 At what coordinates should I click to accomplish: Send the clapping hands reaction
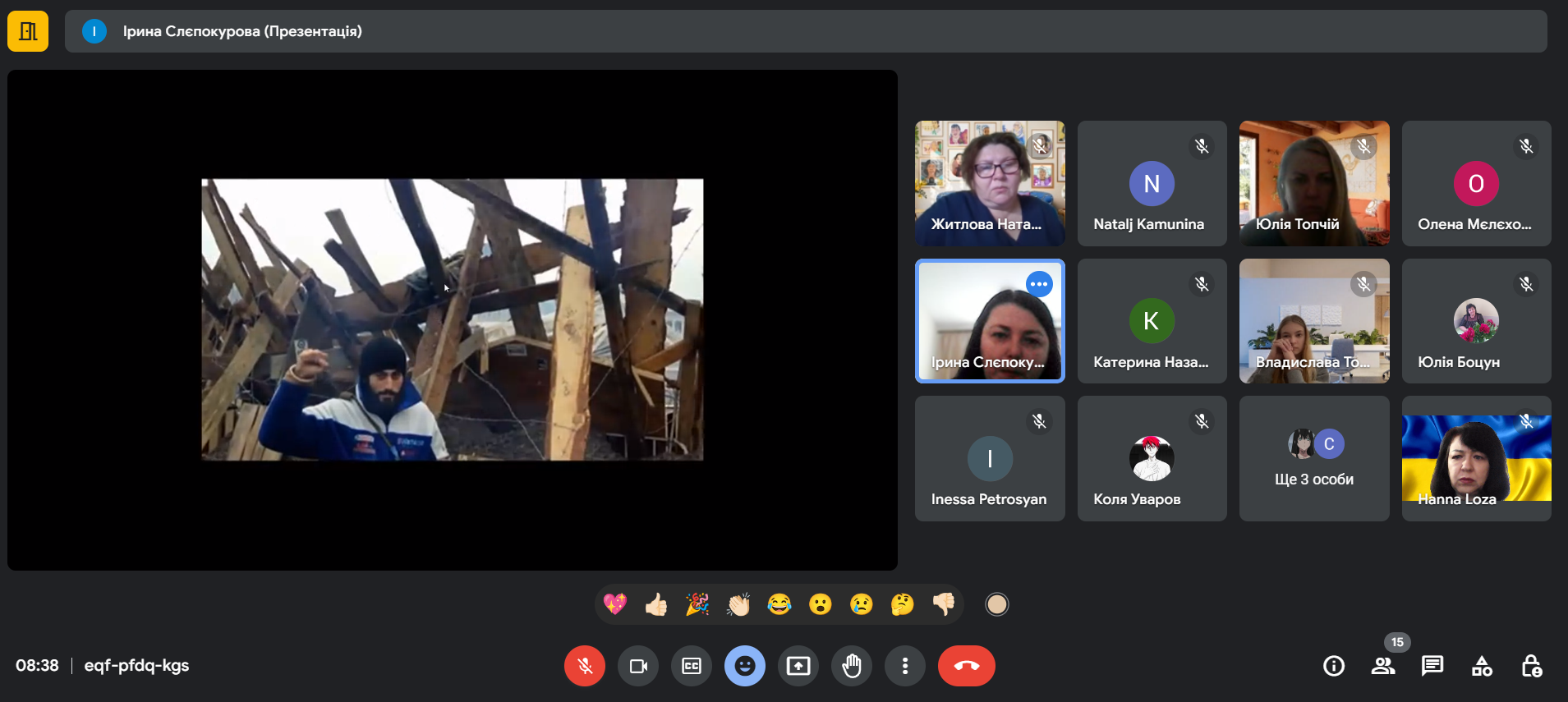pos(738,605)
